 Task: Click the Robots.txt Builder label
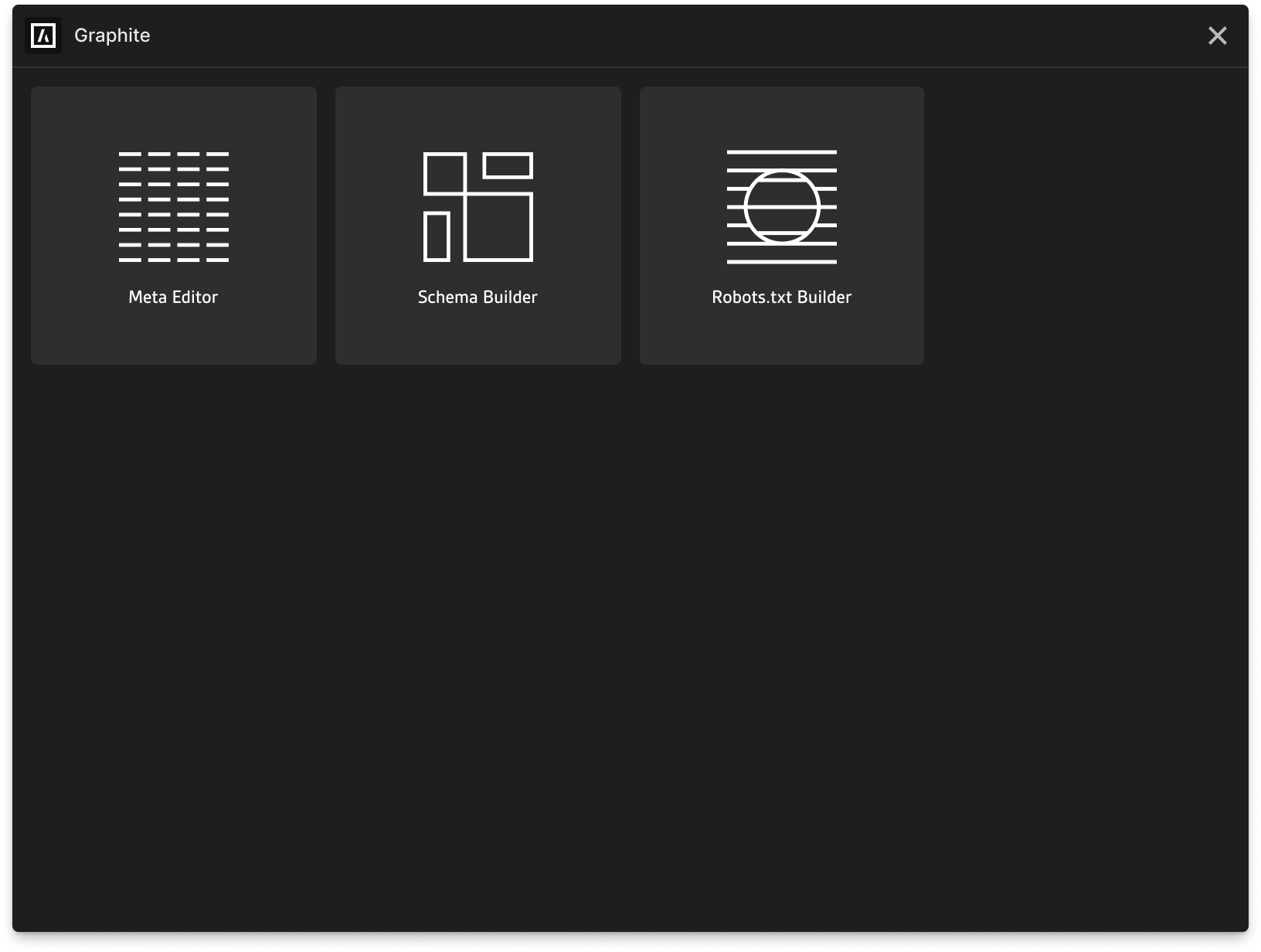782,297
